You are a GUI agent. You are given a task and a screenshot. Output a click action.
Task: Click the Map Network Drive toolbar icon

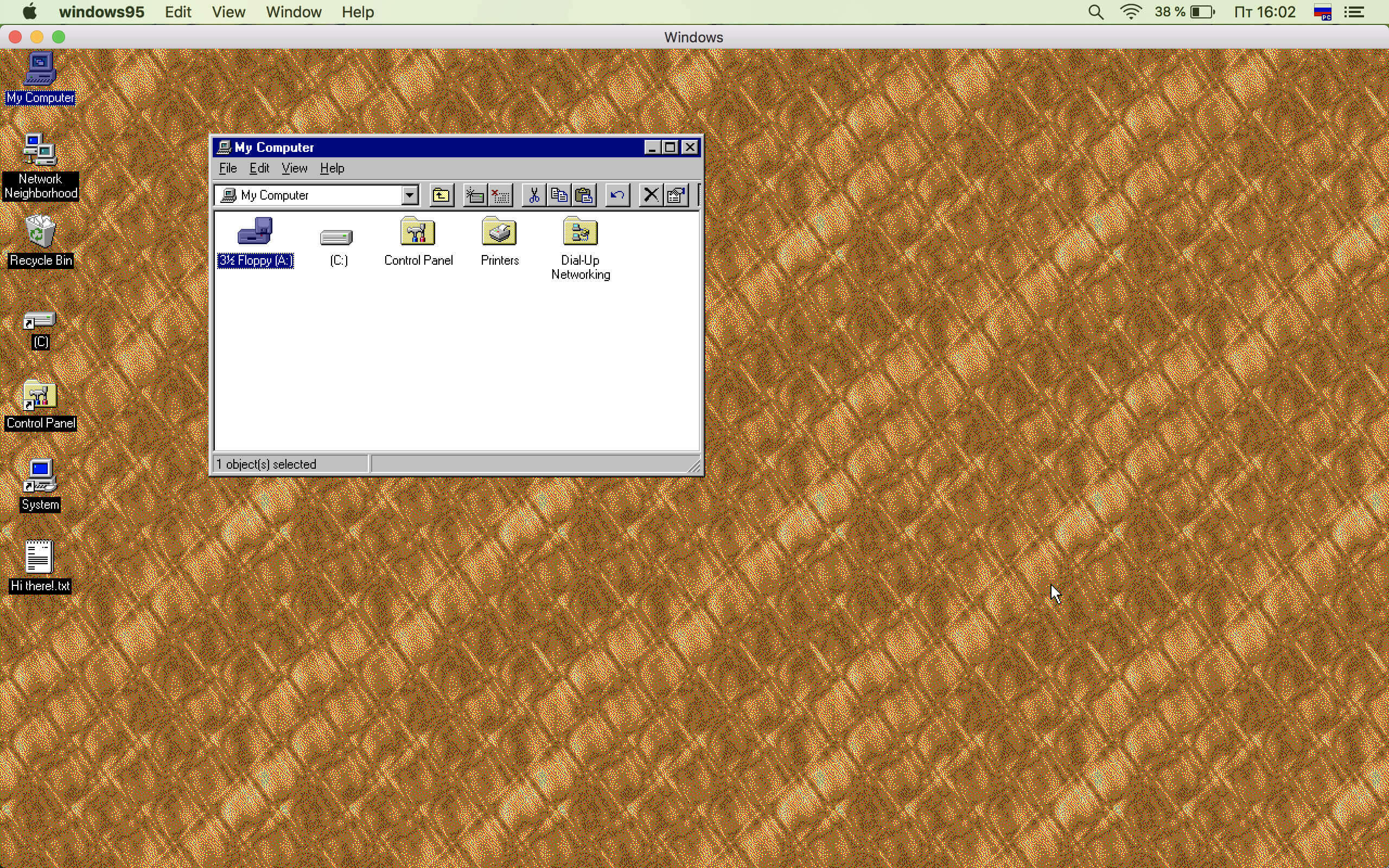pos(475,195)
